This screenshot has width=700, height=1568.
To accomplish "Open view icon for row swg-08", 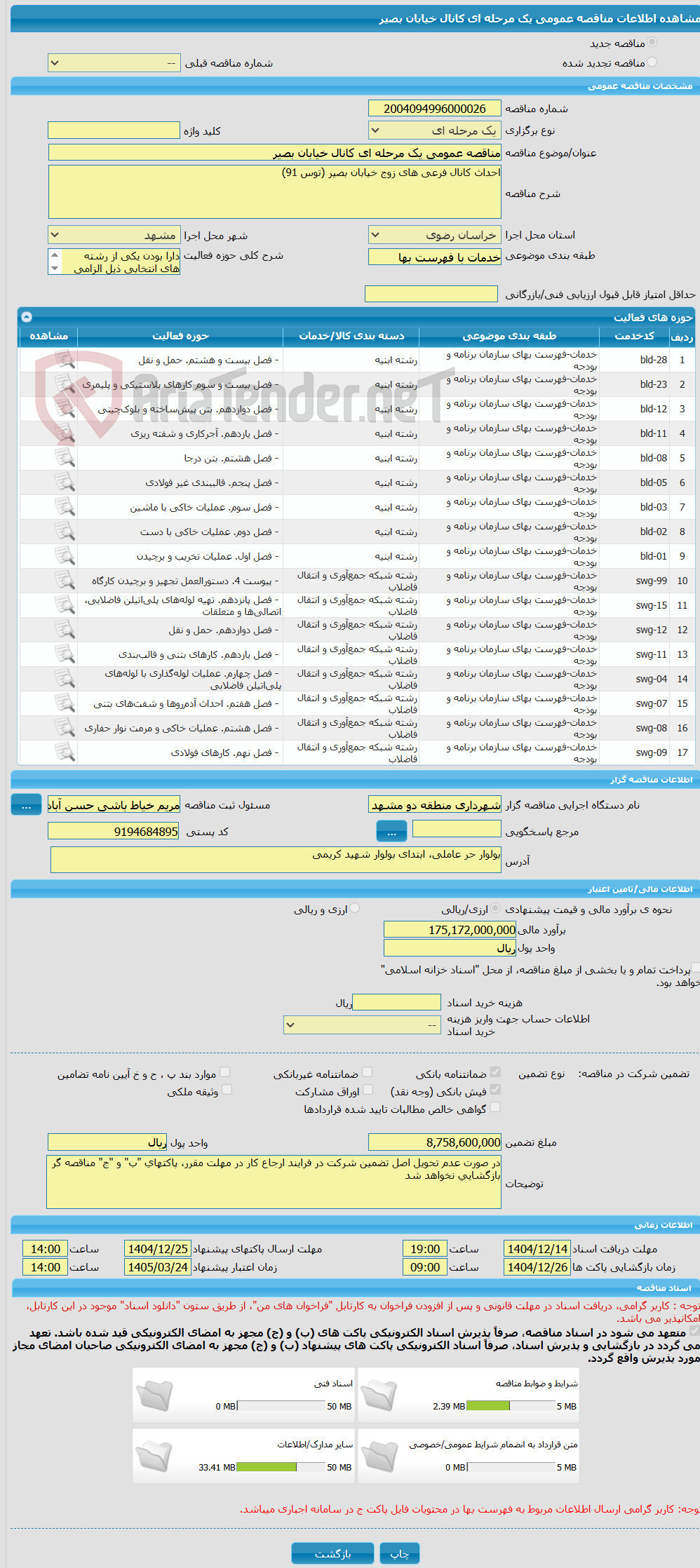I will pos(65,728).
